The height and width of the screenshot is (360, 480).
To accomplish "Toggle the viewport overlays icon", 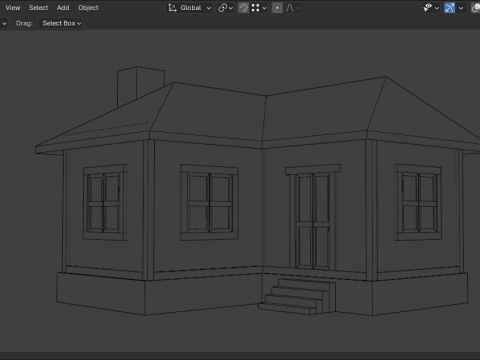I will tap(476, 8).
